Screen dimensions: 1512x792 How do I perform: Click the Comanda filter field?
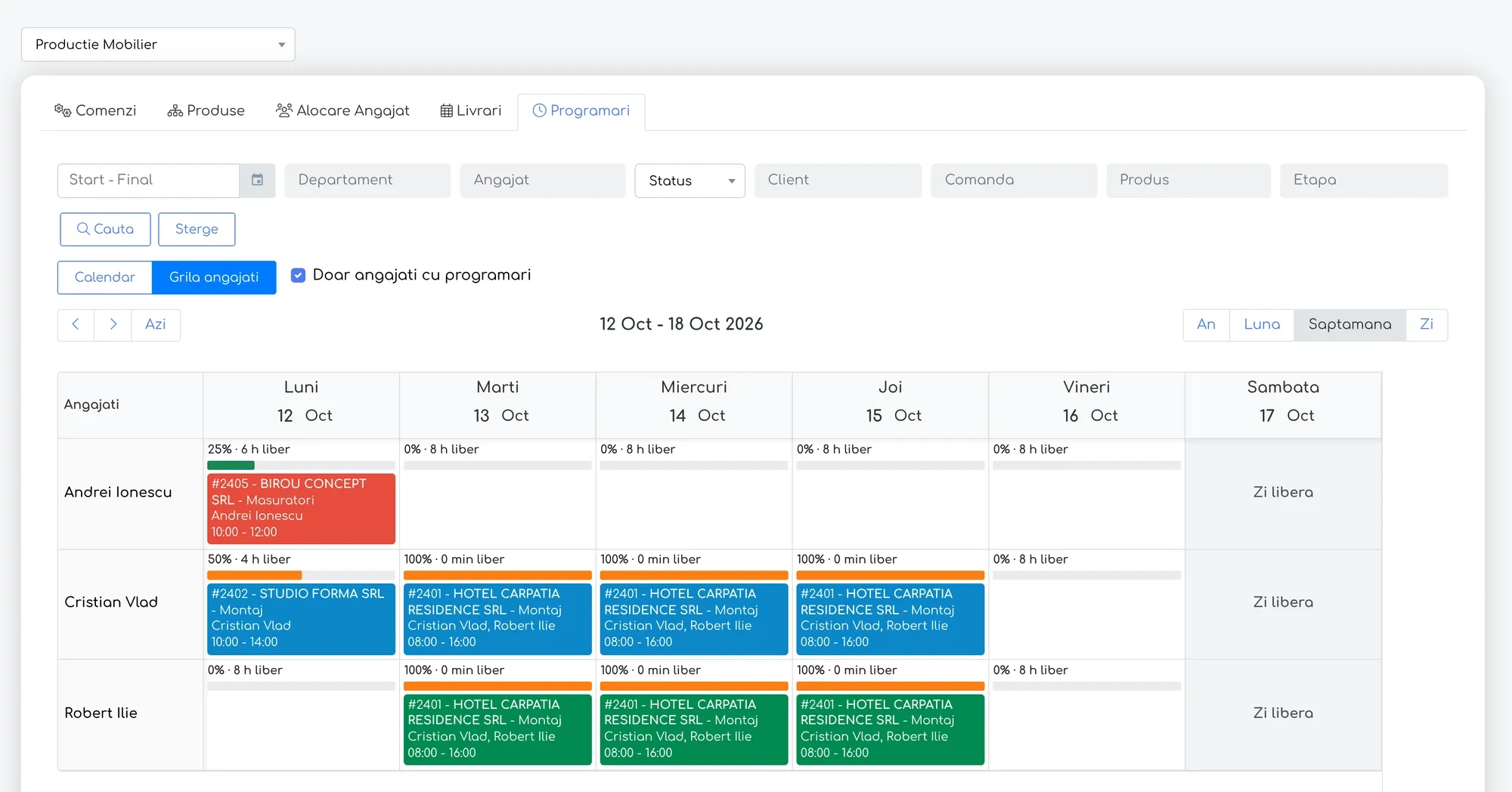coord(1014,180)
